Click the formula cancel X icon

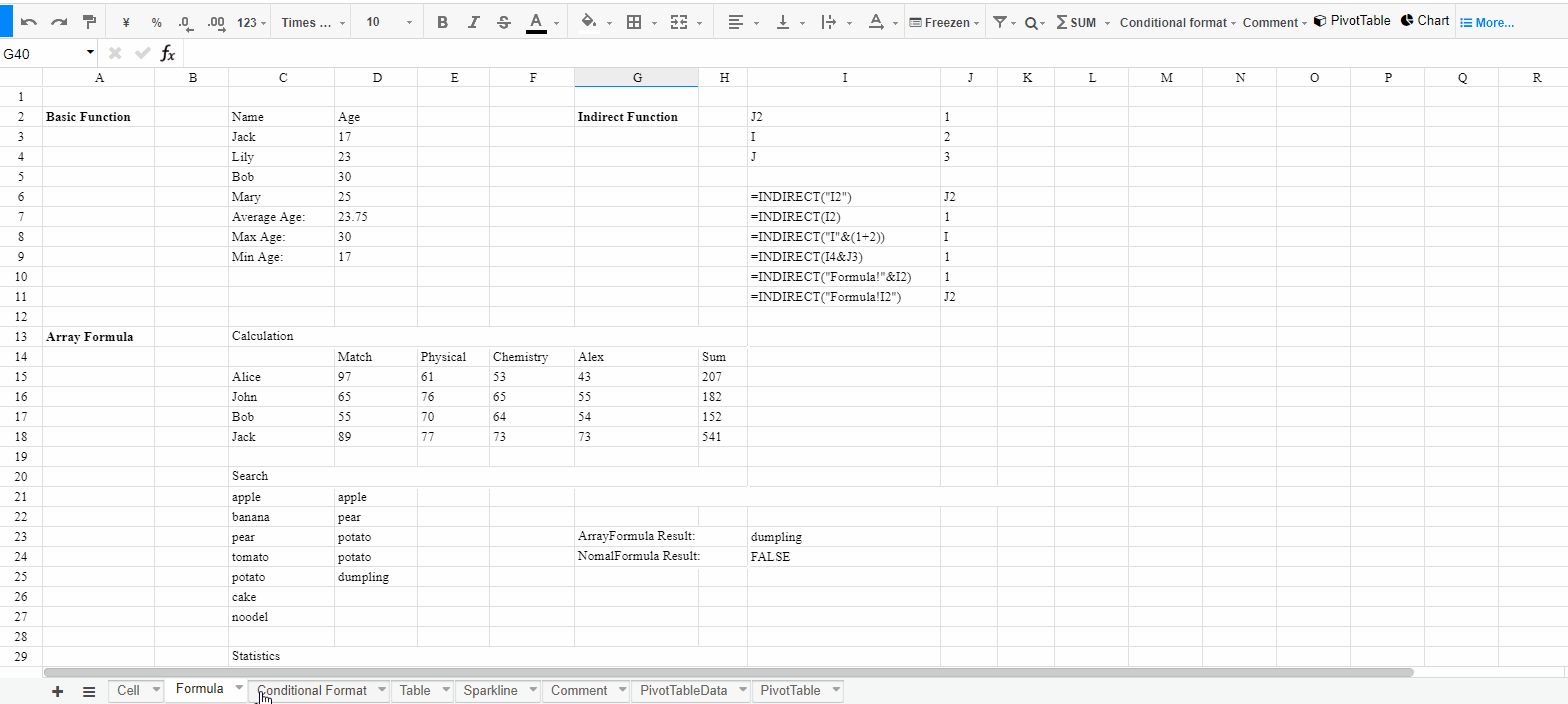115,53
